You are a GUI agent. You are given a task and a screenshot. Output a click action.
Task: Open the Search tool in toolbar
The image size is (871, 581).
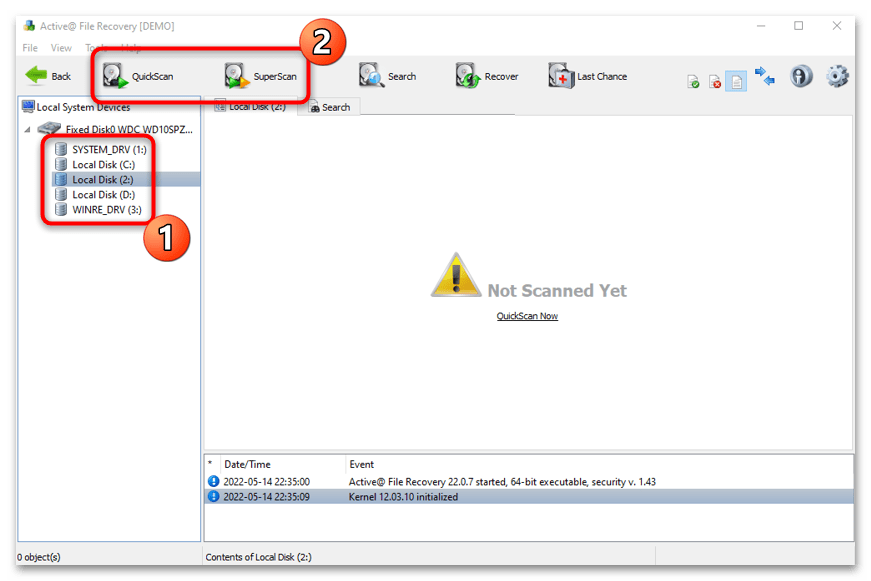(387, 76)
